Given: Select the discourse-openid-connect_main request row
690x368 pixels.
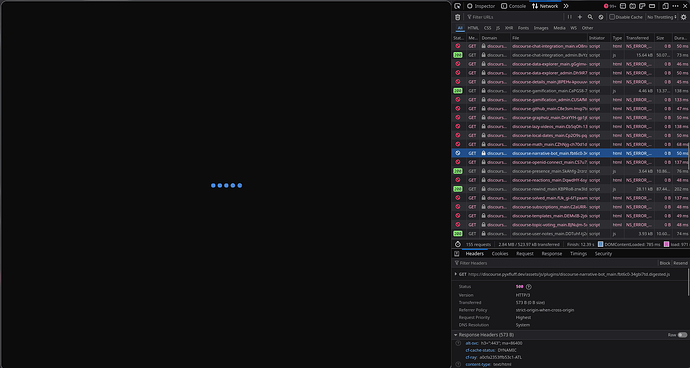Looking at the screenshot, I should [x=570, y=162].
